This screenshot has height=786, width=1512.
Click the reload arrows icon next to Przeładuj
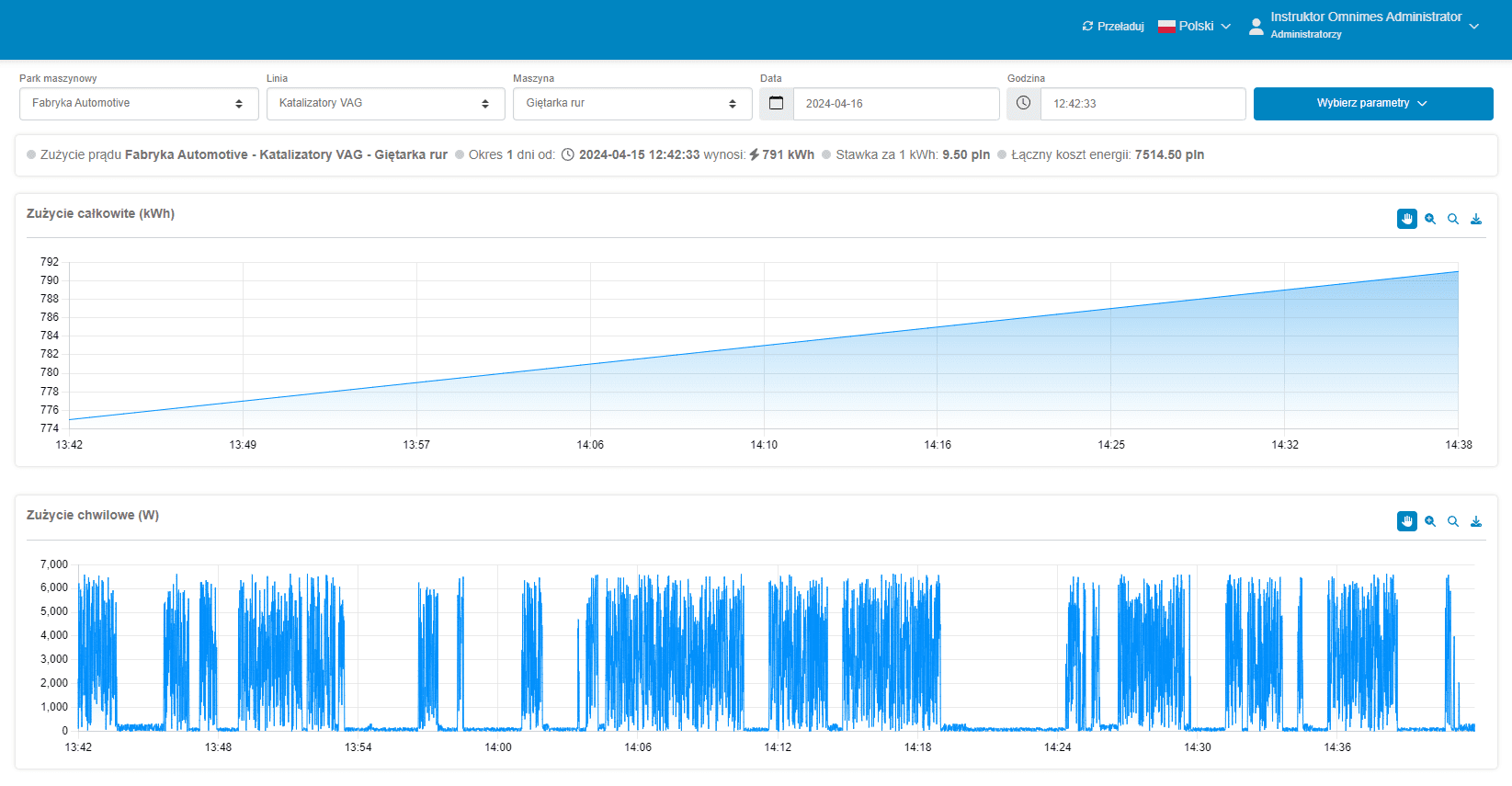click(x=1088, y=27)
